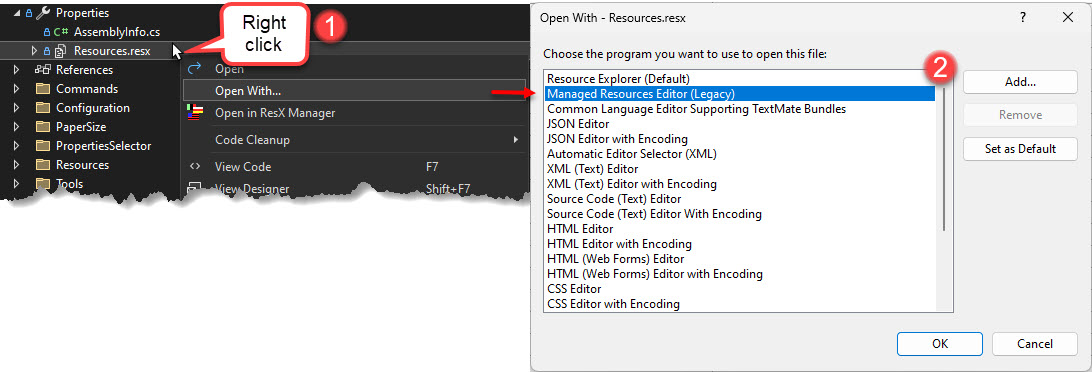Click the References icon
Screen dimensions: 1092x372
pyautogui.click(x=43, y=70)
